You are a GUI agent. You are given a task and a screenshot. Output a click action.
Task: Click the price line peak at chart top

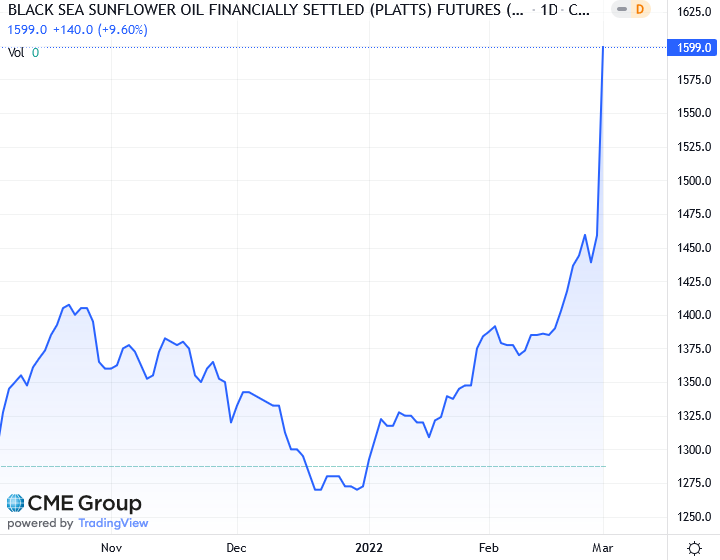(603, 48)
